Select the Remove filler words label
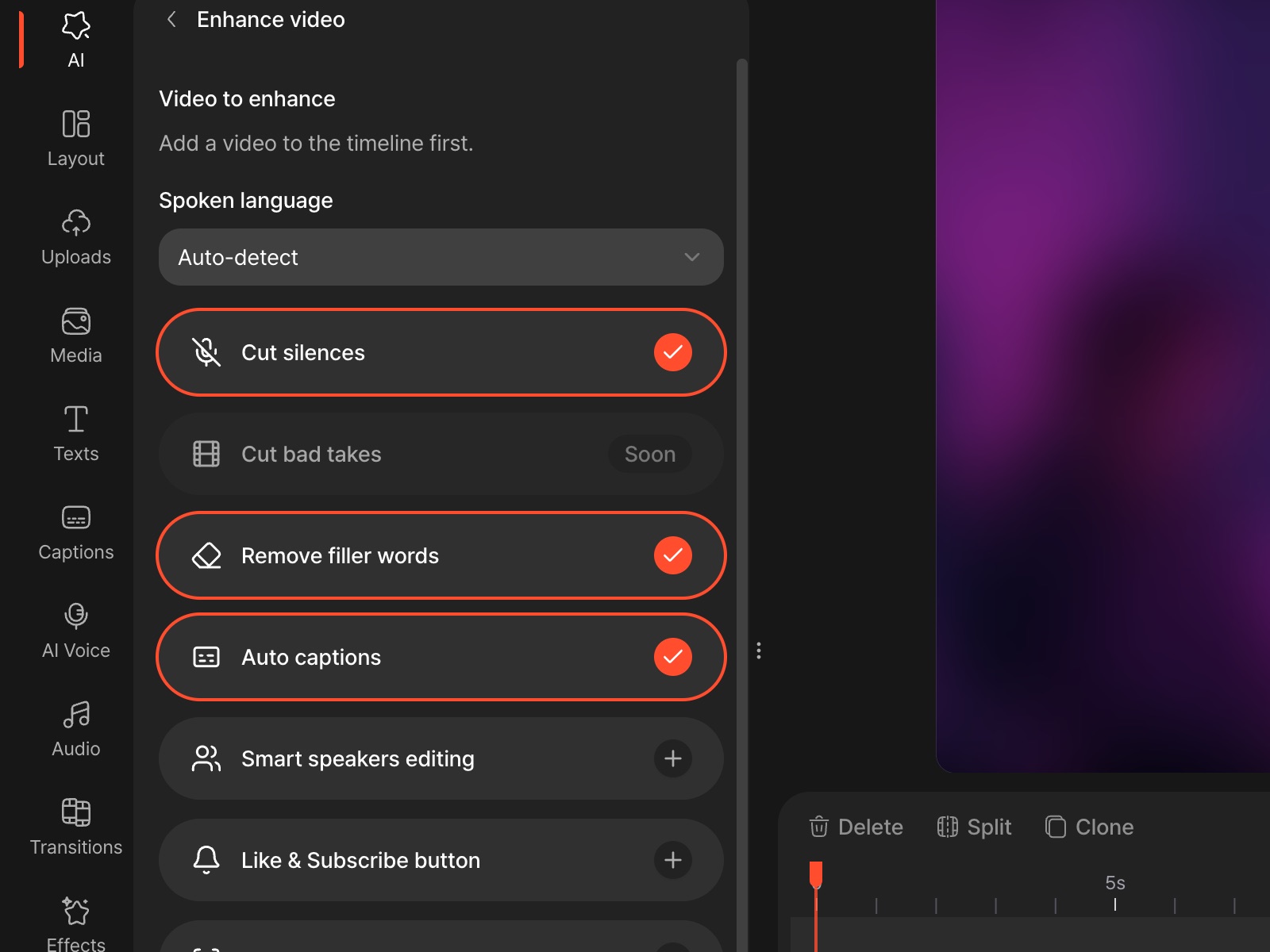The image size is (1270, 952). click(340, 555)
